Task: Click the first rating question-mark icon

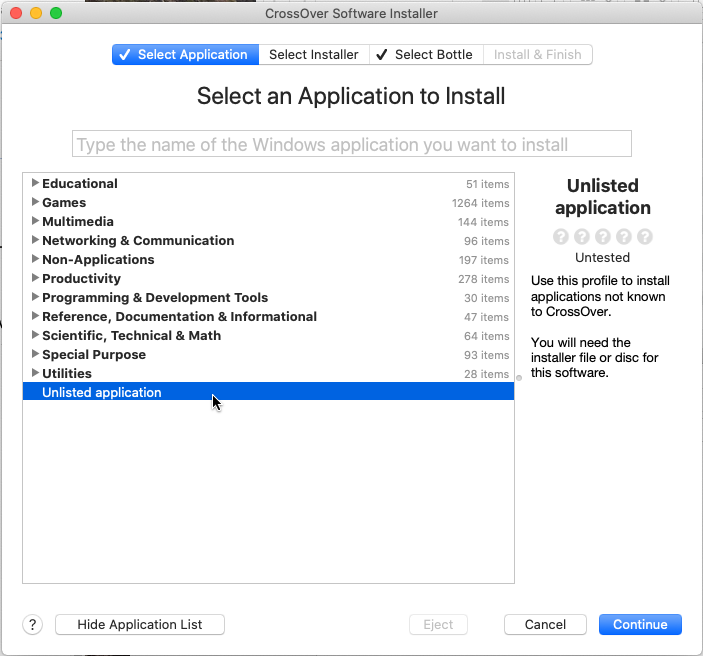Action: [x=560, y=236]
